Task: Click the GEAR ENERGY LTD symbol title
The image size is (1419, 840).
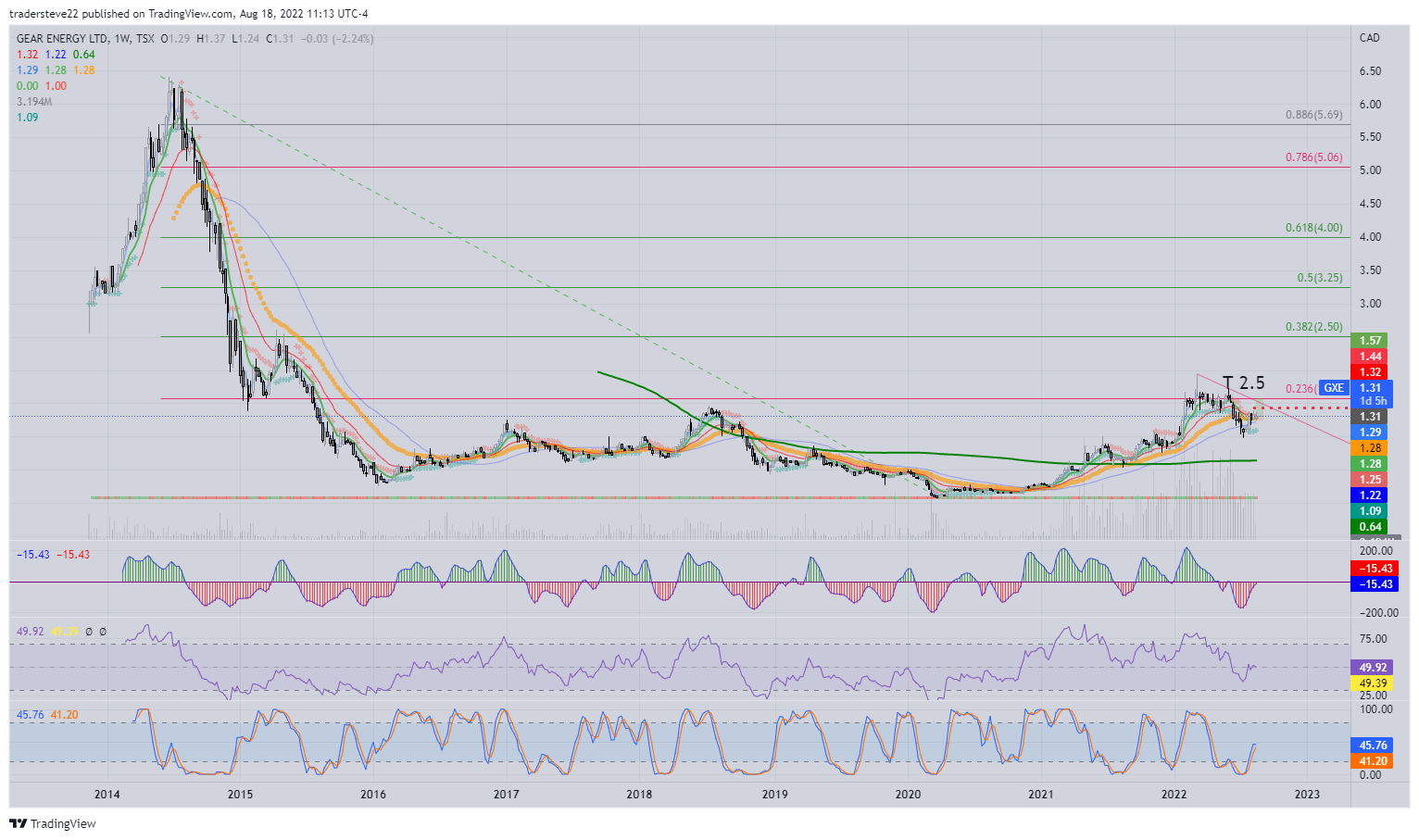Action: click(62, 39)
